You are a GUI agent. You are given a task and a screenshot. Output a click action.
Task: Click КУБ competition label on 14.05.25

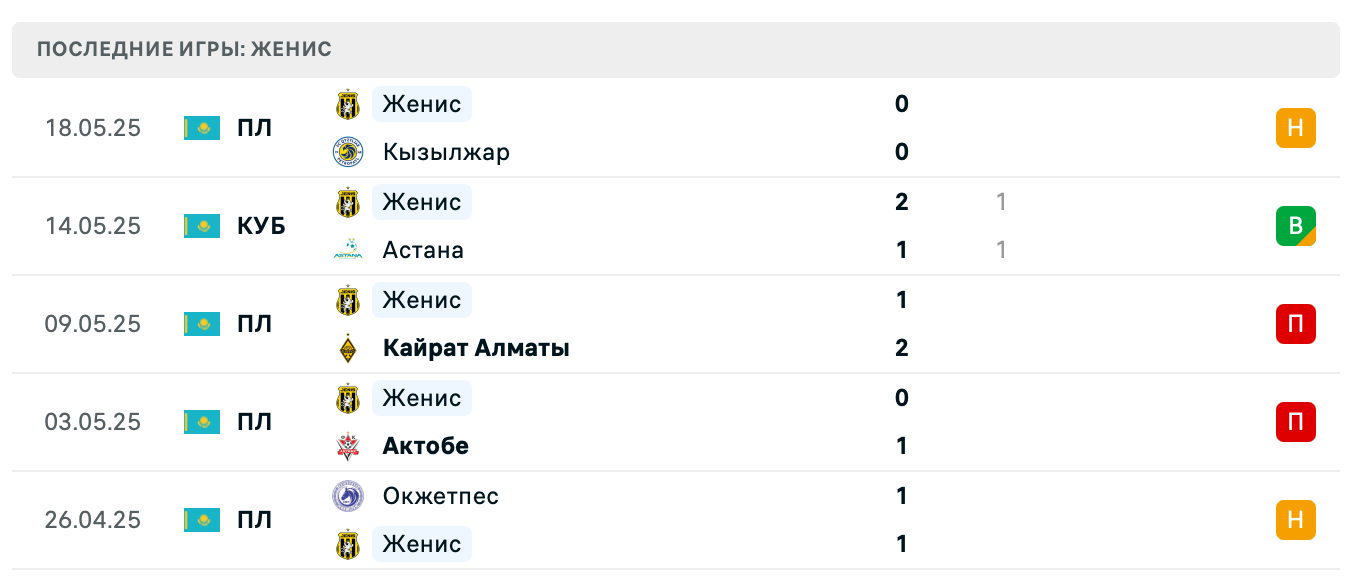pyautogui.click(x=261, y=226)
